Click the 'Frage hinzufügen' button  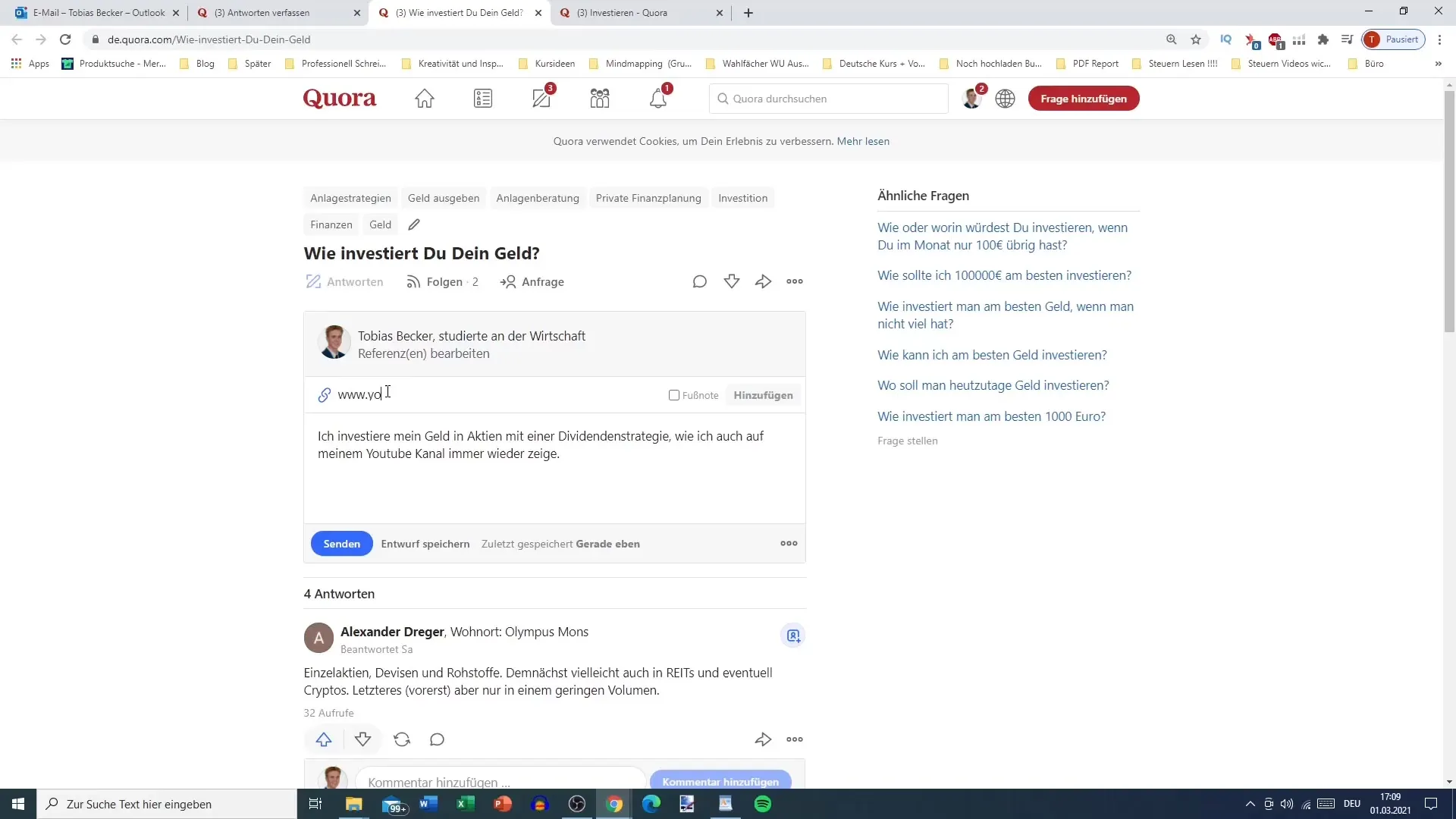[x=1084, y=99]
